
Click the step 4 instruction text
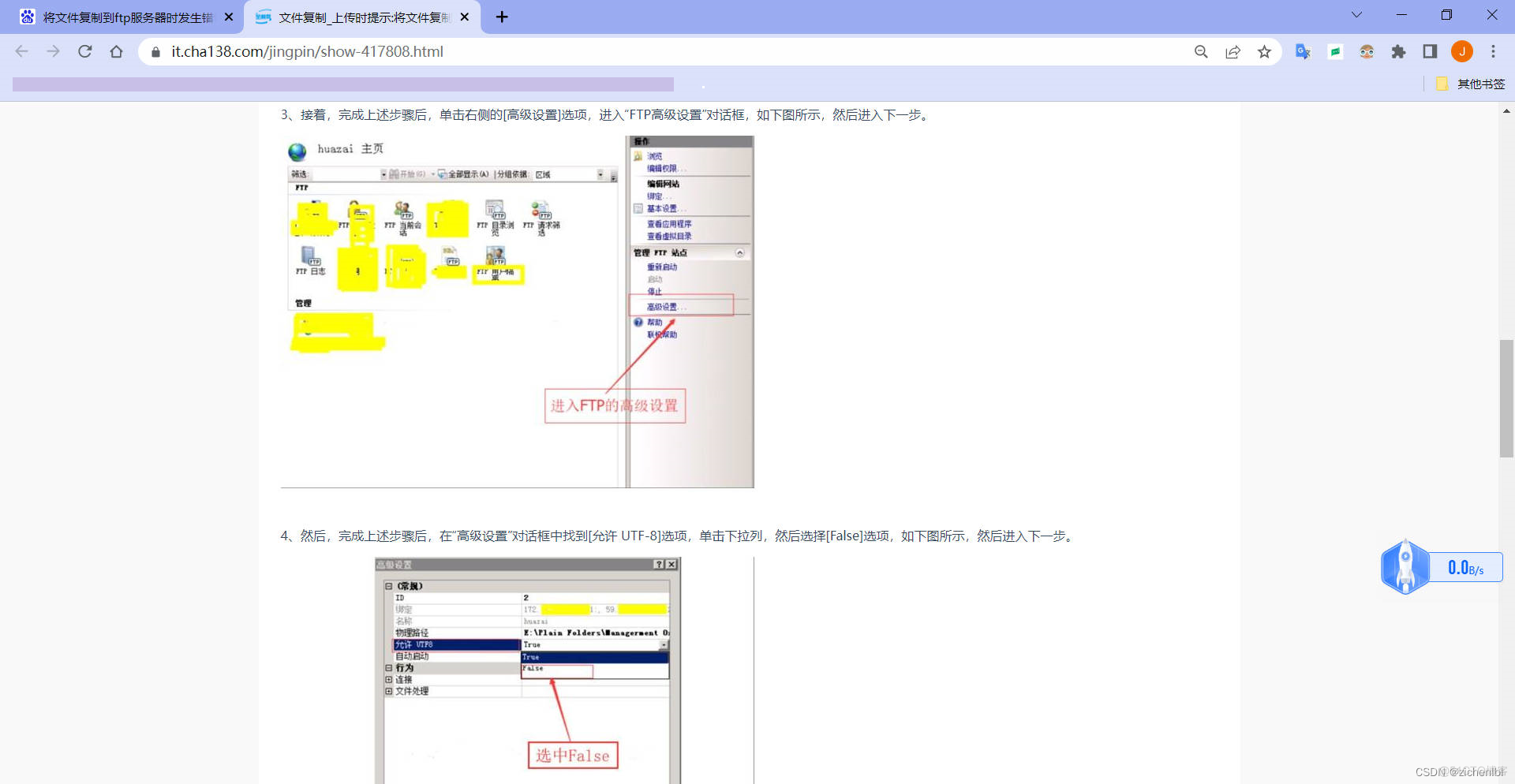point(679,536)
